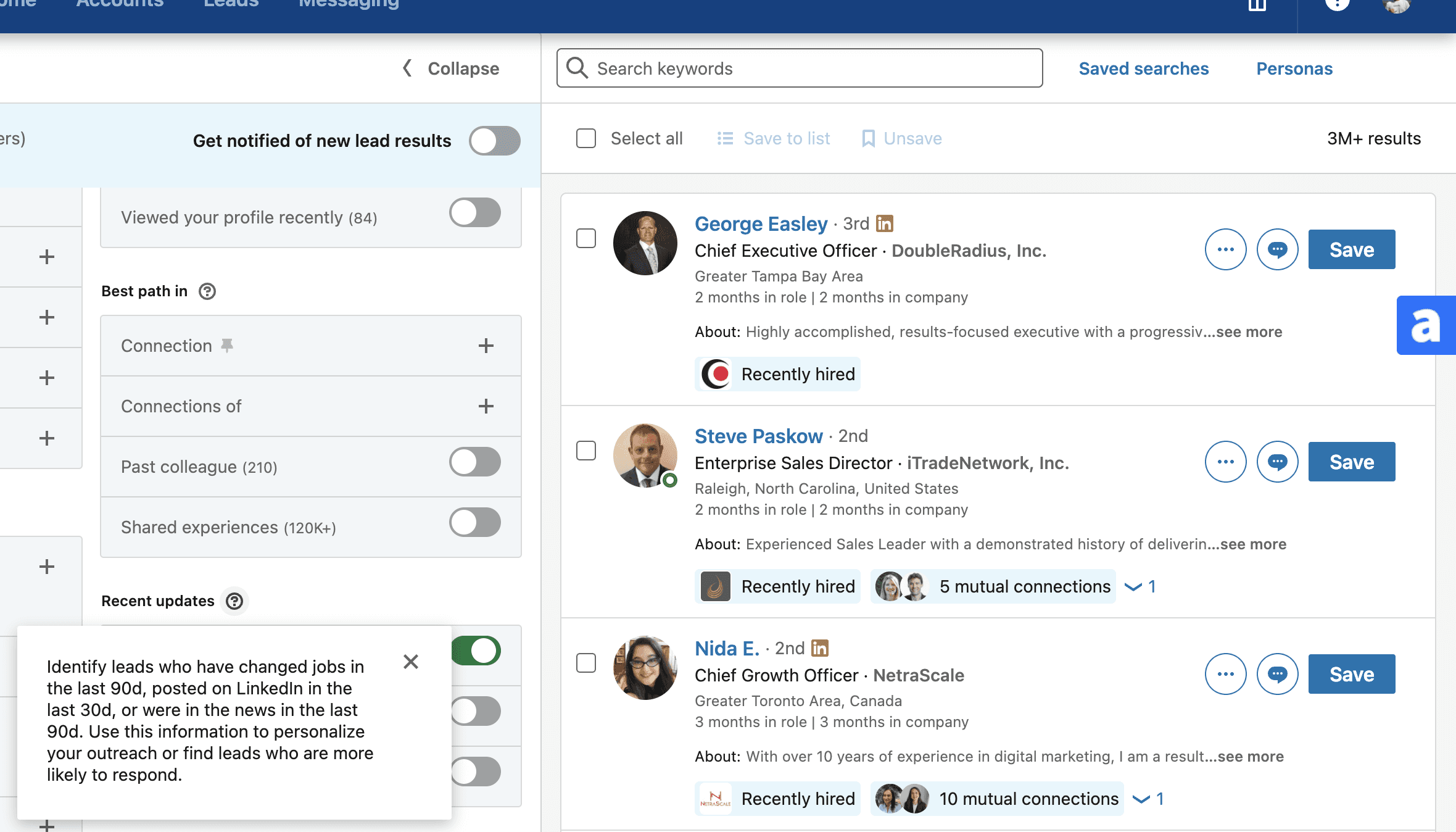Message George Easley via chat icon
The width and height of the screenshot is (1456, 832).
(x=1278, y=249)
